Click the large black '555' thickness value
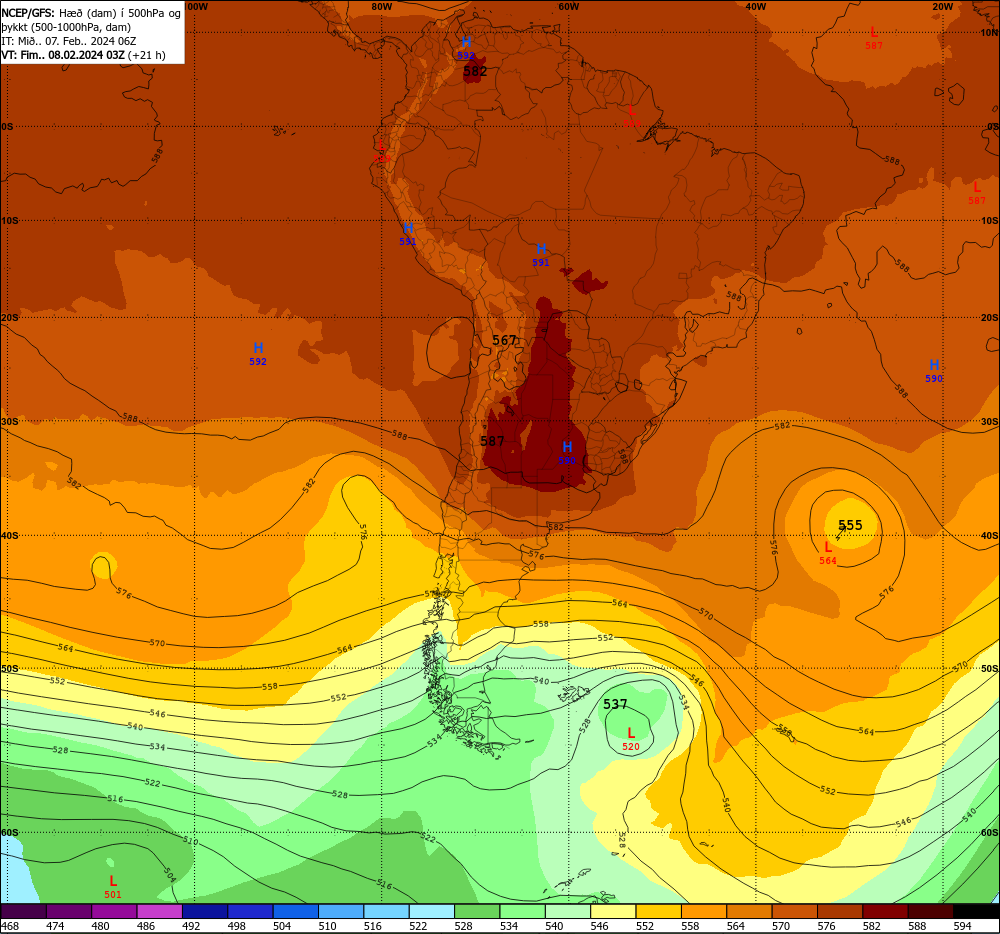 tap(850, 525)
